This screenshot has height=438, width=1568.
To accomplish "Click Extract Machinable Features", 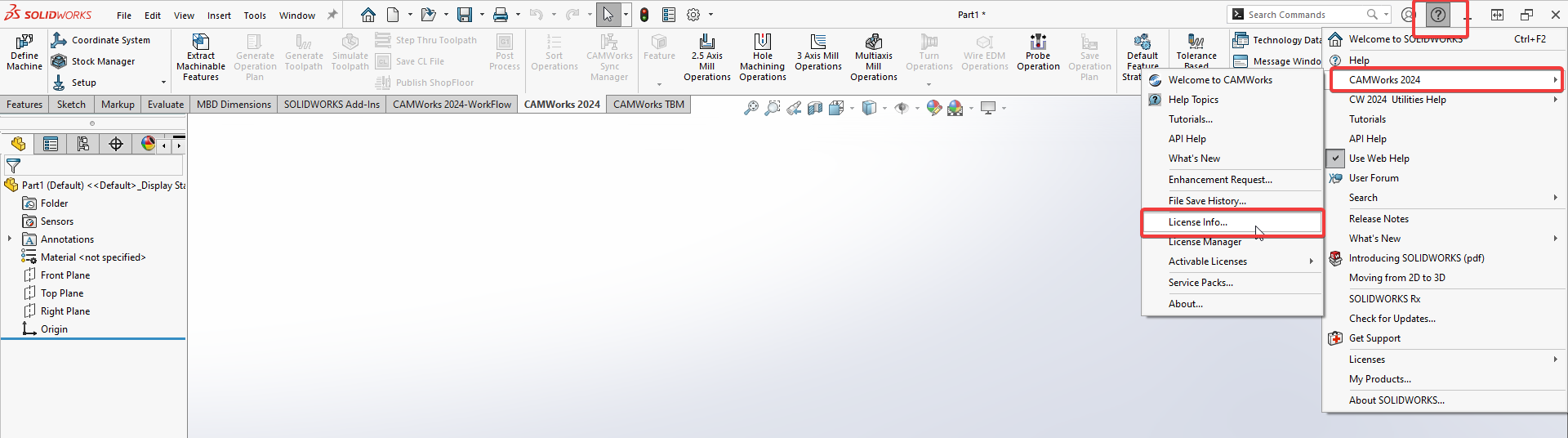I will click(201, 57).
